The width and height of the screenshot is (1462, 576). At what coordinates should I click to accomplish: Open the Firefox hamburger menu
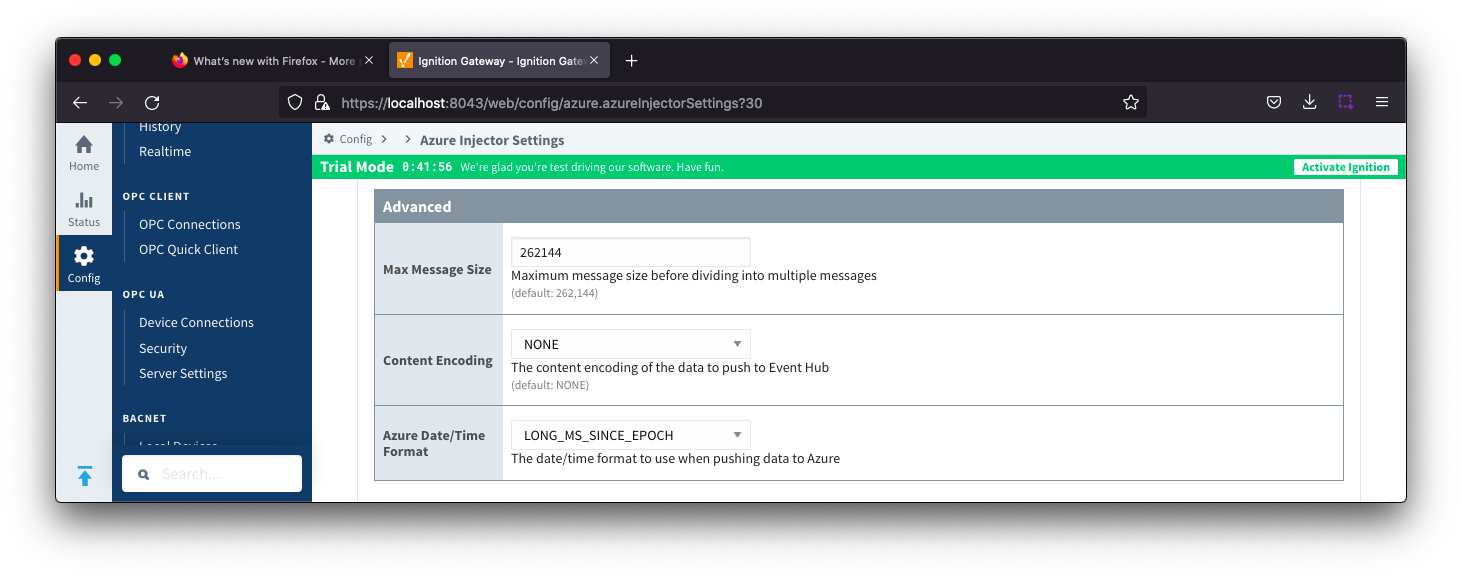[1382, 102]
